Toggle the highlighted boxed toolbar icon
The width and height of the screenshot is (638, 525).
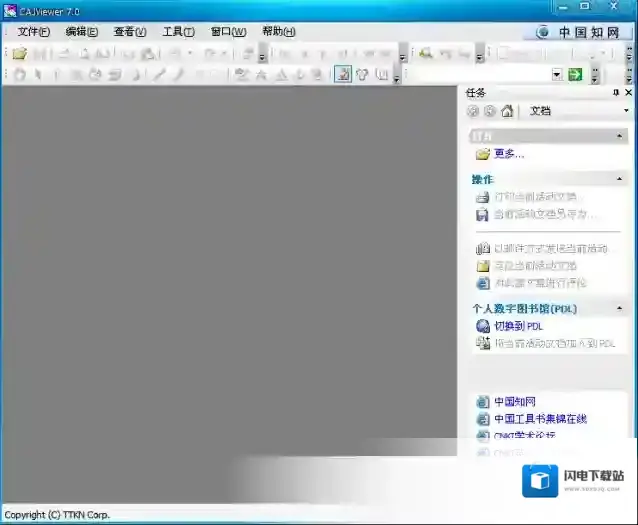tap(343, 74)
